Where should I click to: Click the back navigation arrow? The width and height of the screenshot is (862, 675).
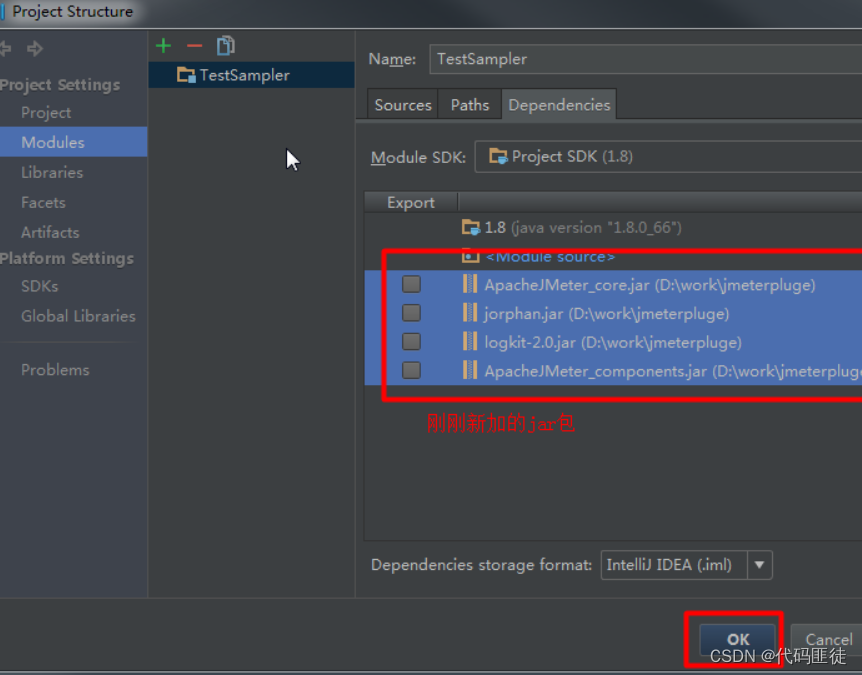(x=5, y=48)
